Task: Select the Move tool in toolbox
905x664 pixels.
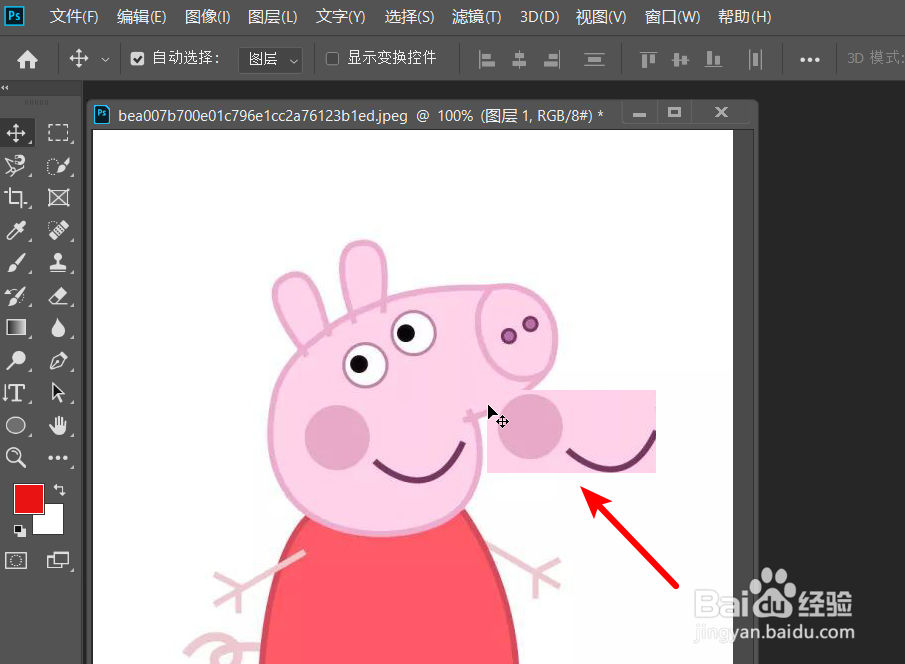Action: tap(17, 133)
